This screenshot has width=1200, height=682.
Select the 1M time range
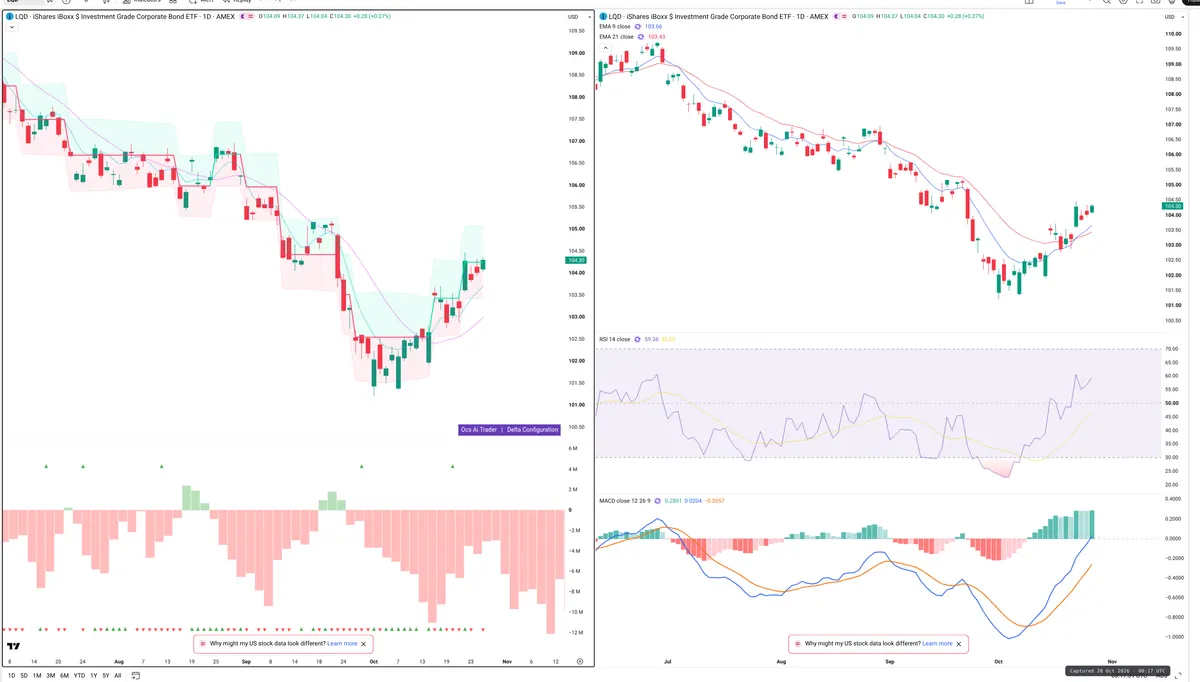pos(37,676)
